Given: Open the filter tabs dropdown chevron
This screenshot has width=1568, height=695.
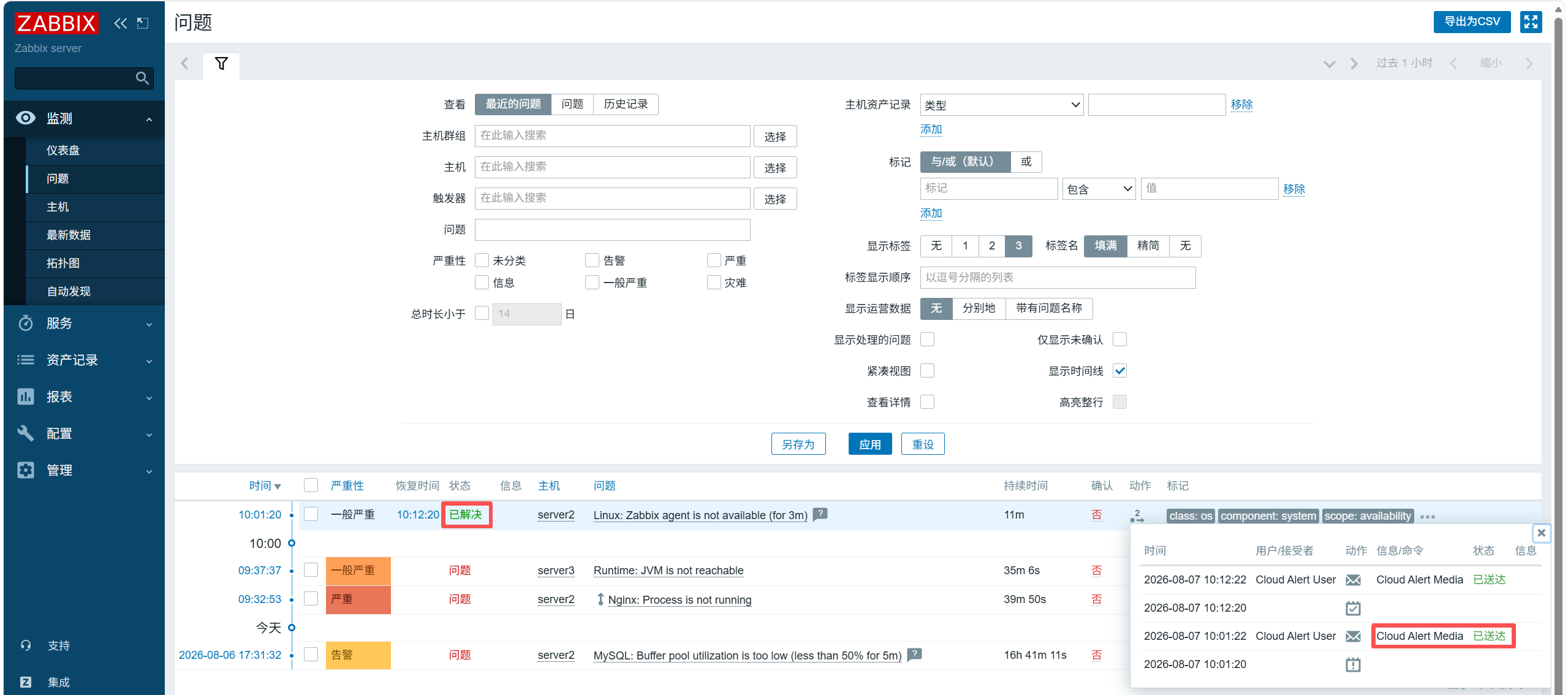Looking at the screenshot, I should [1329, 64].
